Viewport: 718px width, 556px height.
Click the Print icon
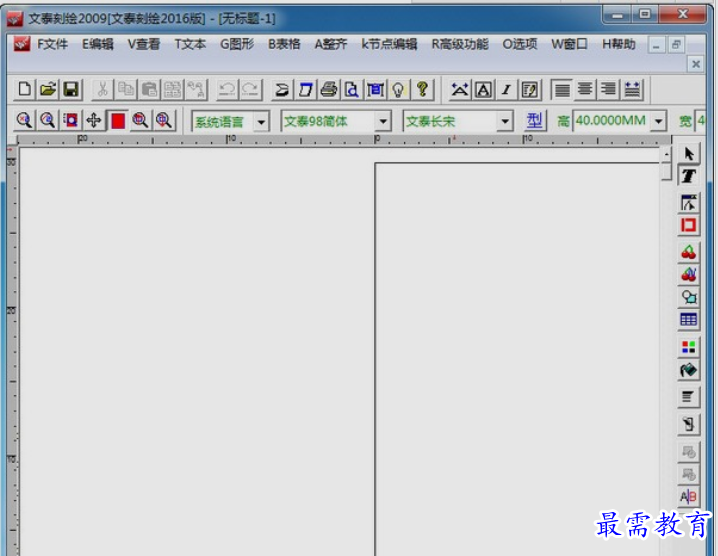click(x=328, y=89)
